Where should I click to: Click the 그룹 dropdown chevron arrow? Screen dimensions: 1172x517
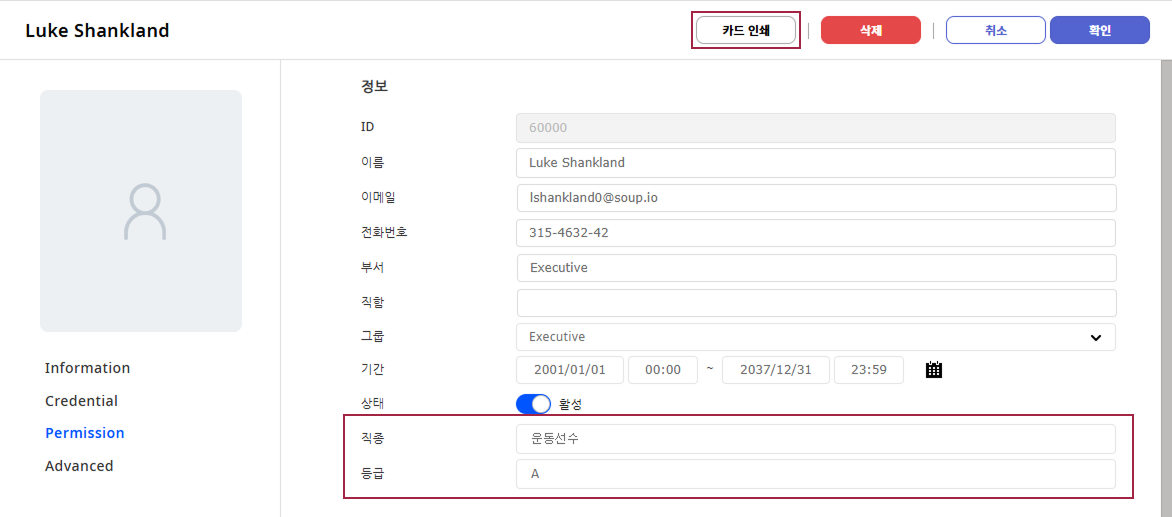point(1096,337)
